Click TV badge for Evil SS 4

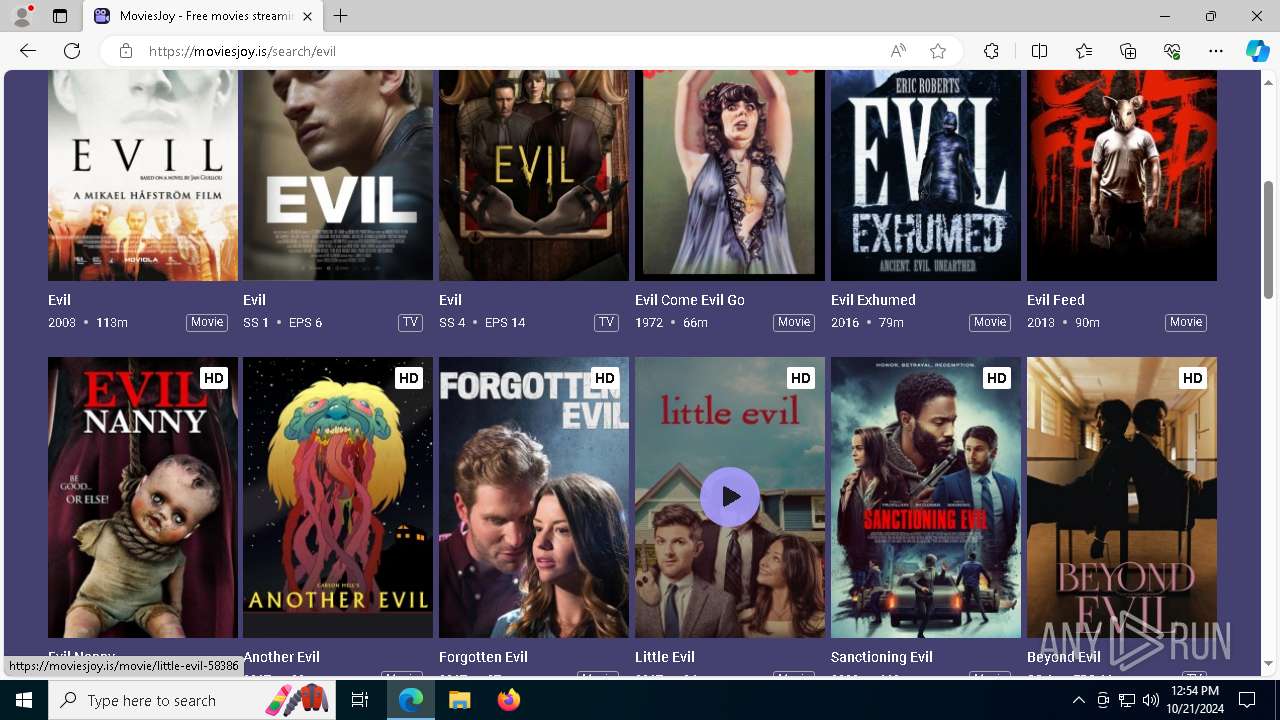coord(606,322)
